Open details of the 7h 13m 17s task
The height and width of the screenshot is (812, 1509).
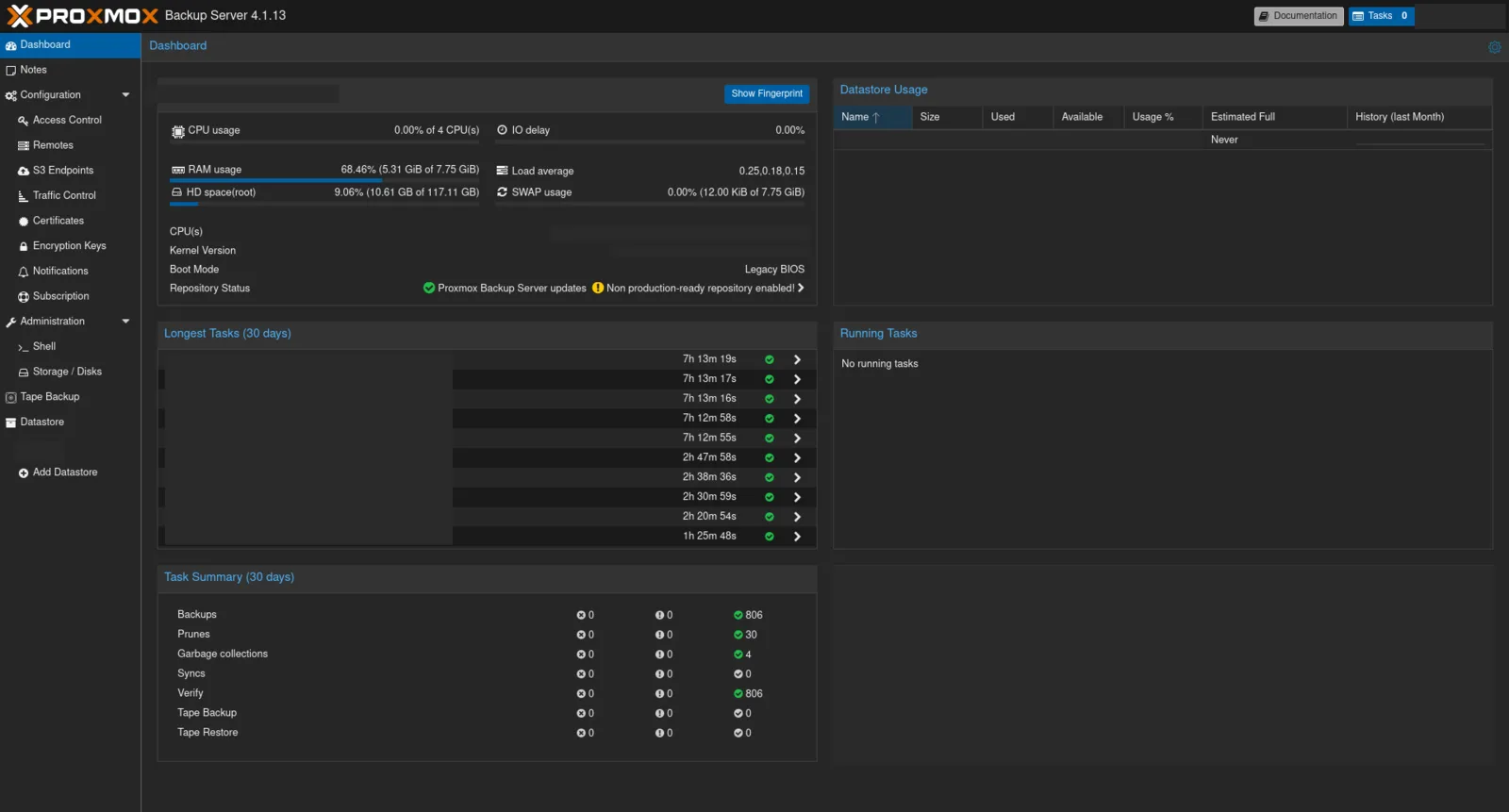[x=797, y=379]
